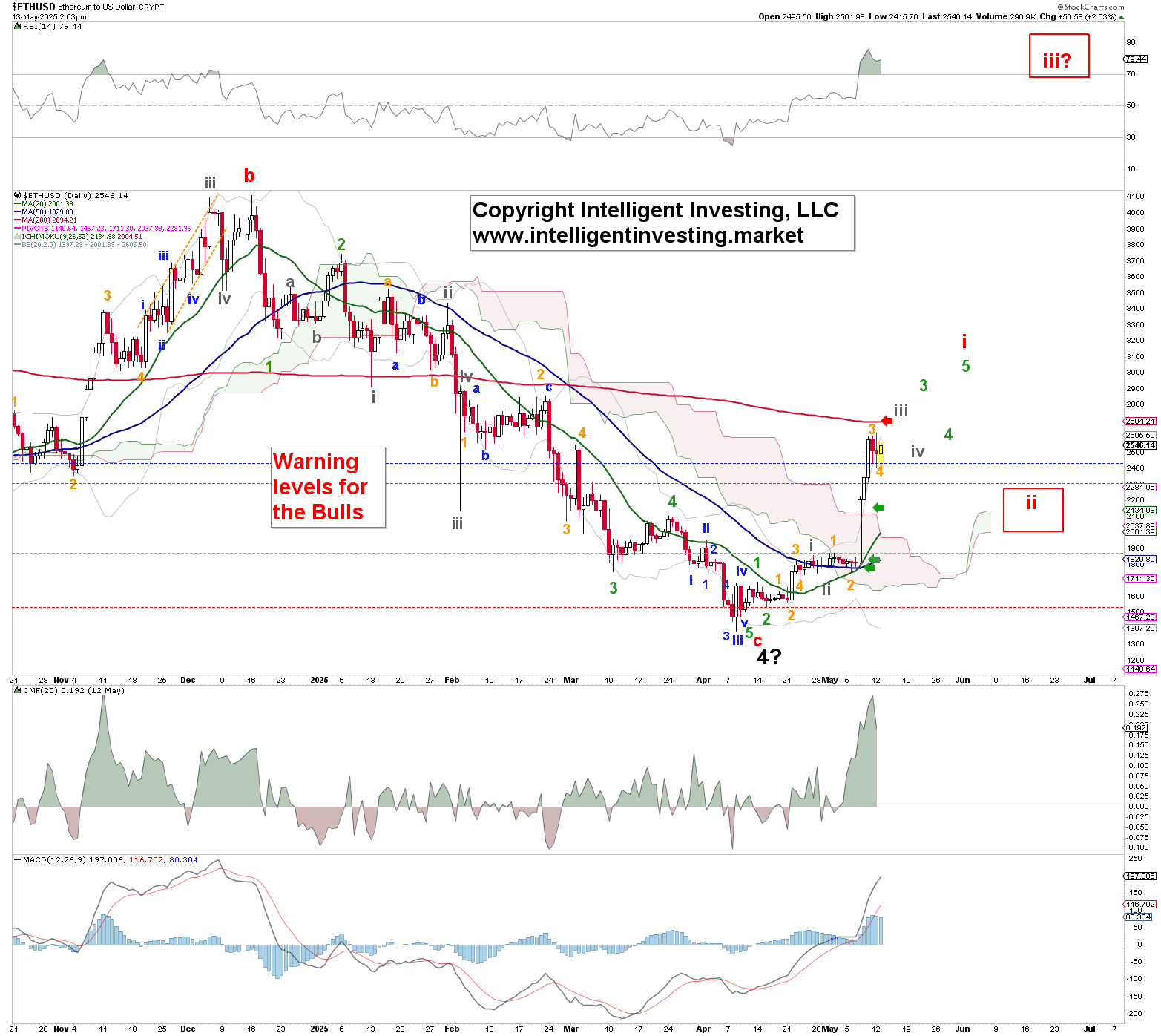Click the 13-May-2025 2:03pm timestamp

[x=49, y=16]
